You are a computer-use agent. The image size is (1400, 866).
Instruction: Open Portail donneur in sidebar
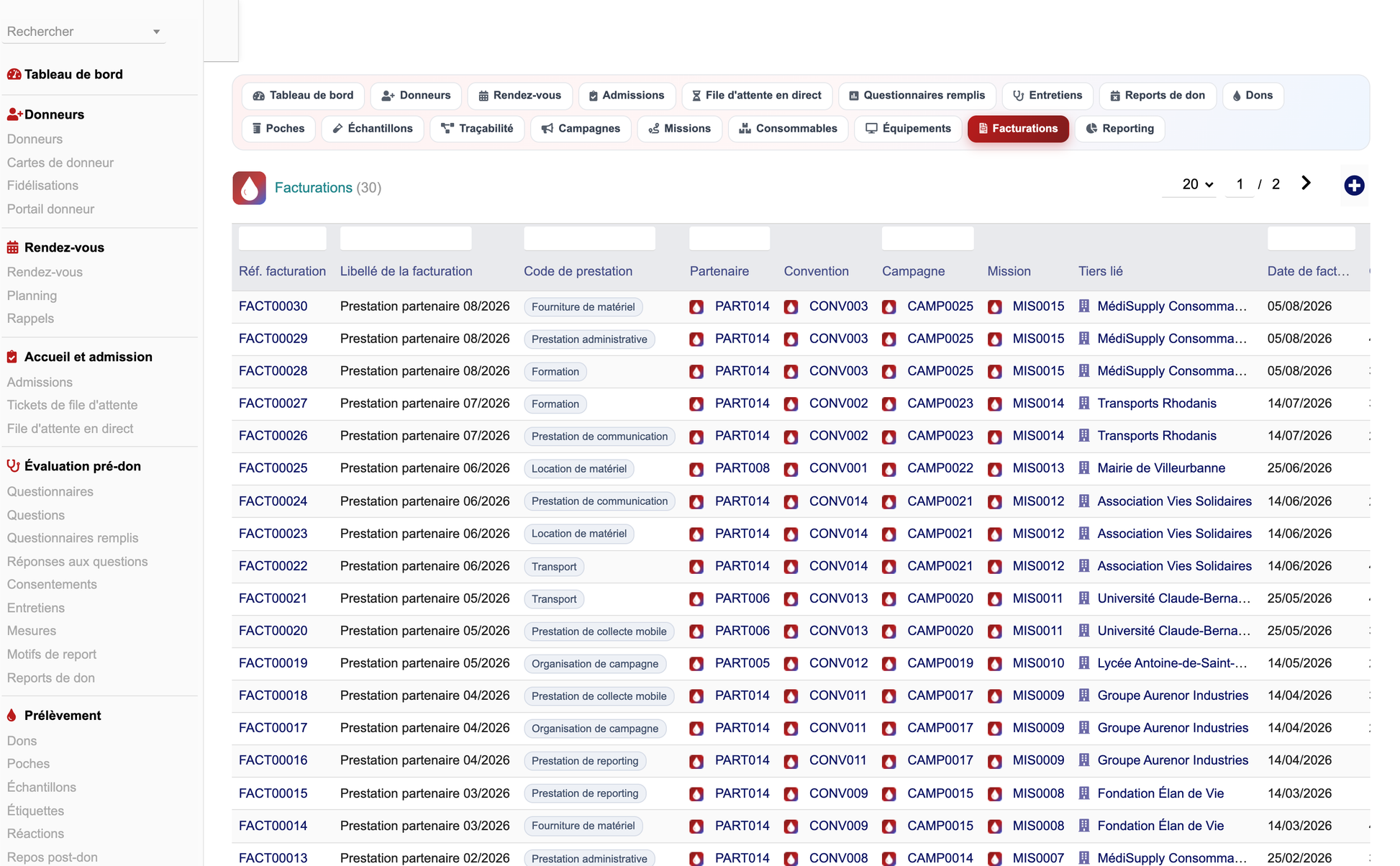click(x=50, y=209)
